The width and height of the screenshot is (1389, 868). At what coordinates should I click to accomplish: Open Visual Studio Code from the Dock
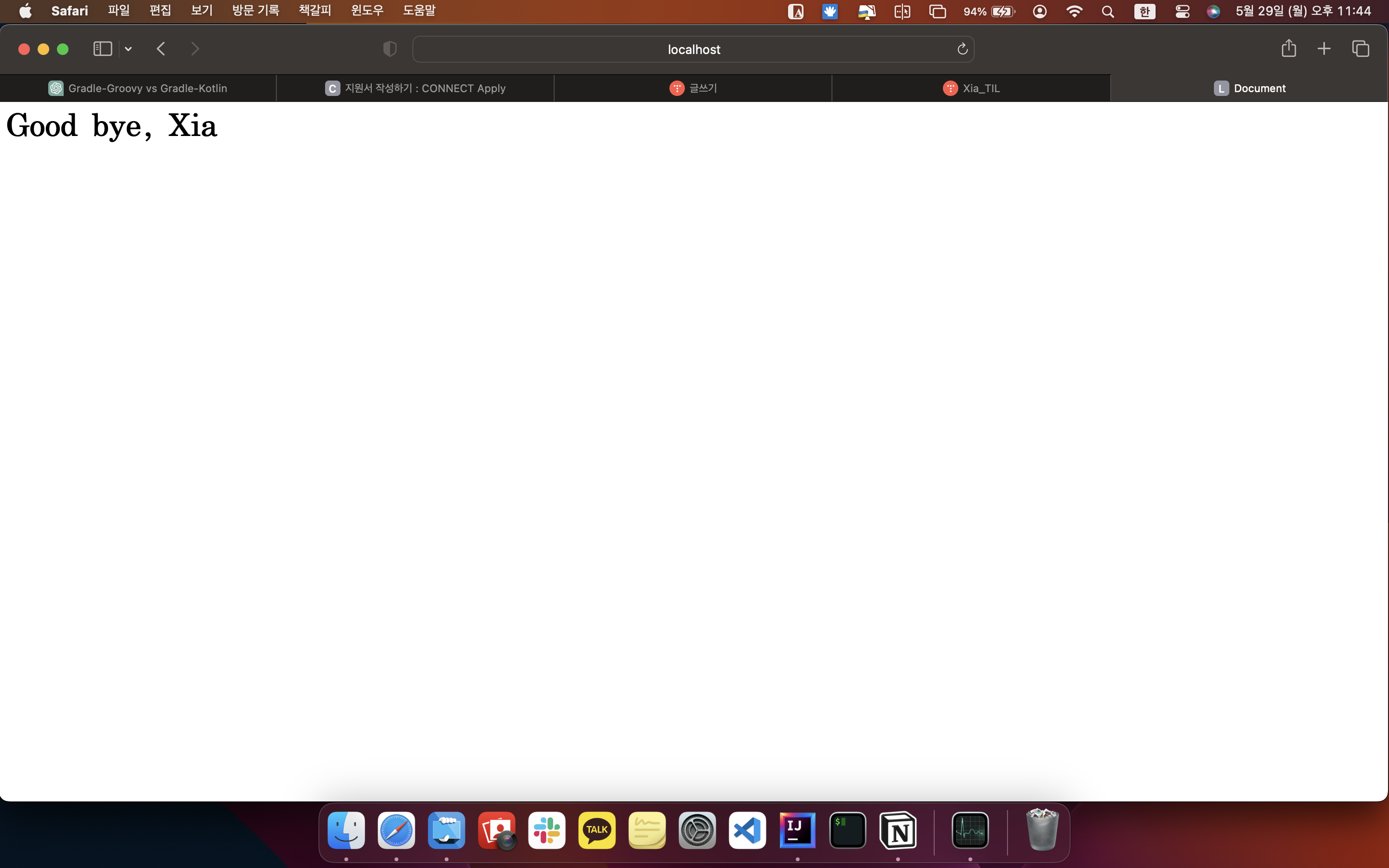tap(747, 830)
